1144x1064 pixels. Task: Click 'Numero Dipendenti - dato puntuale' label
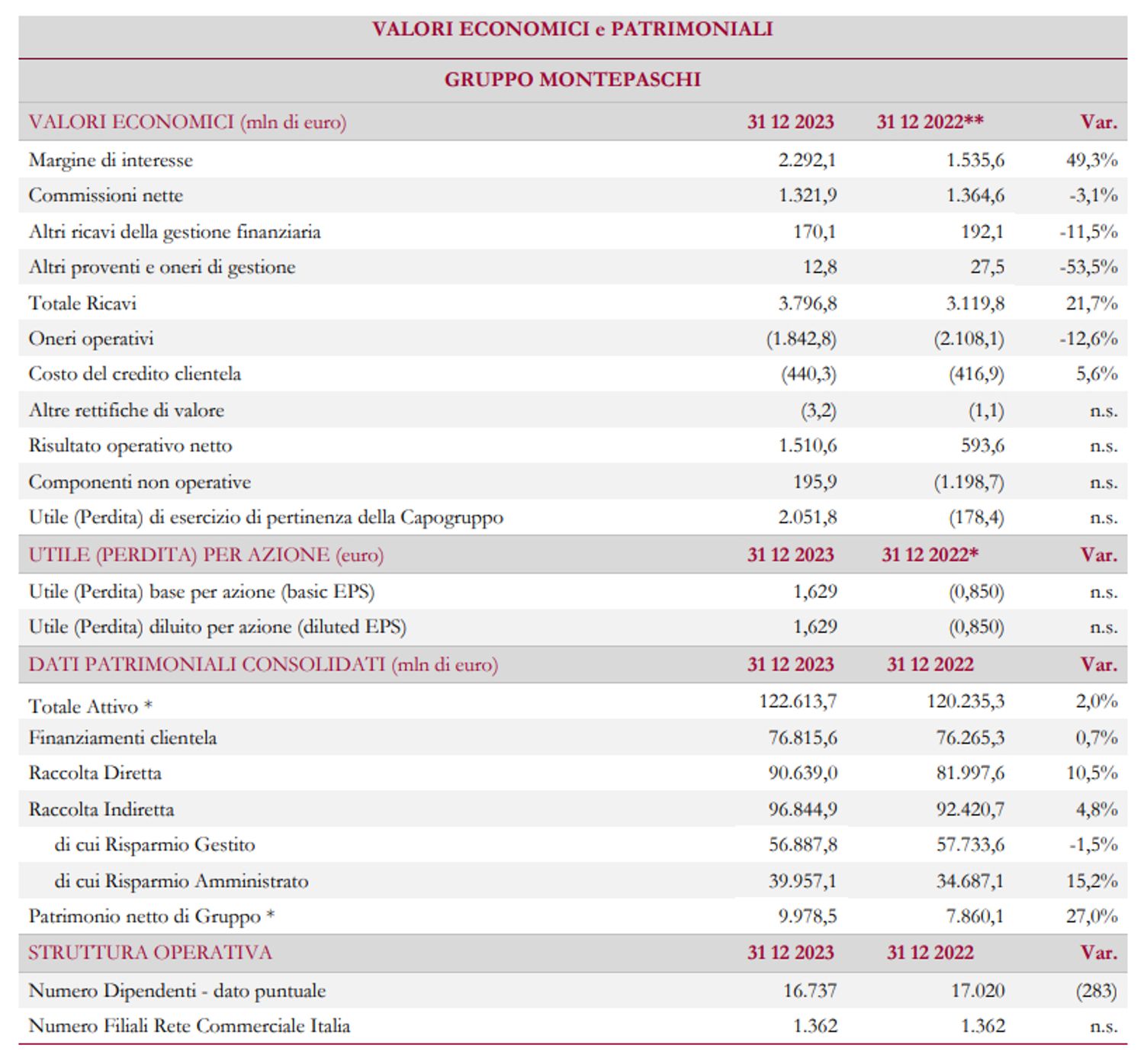[177, 991]
